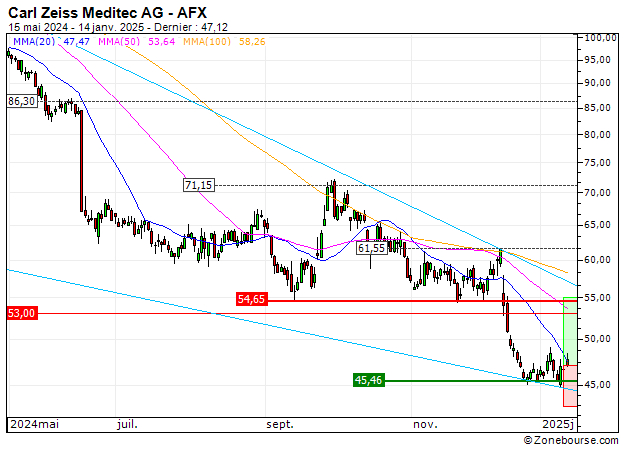Click the sept. time axis label
Image resolution: width=625 pixels, height=450 pixels.
[280, 424]
